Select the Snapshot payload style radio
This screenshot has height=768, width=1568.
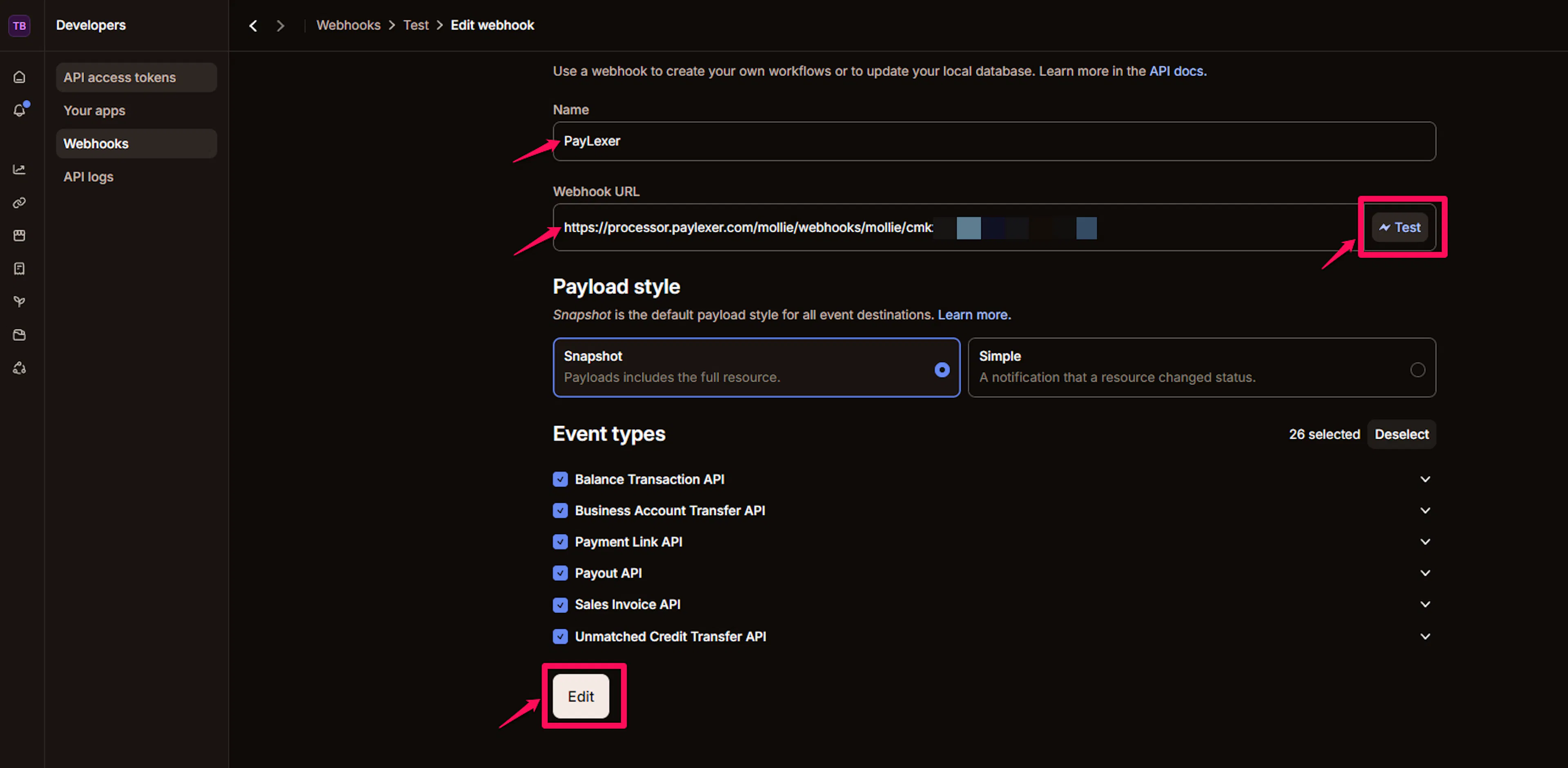pyautogui.click(x=942, y=370)
